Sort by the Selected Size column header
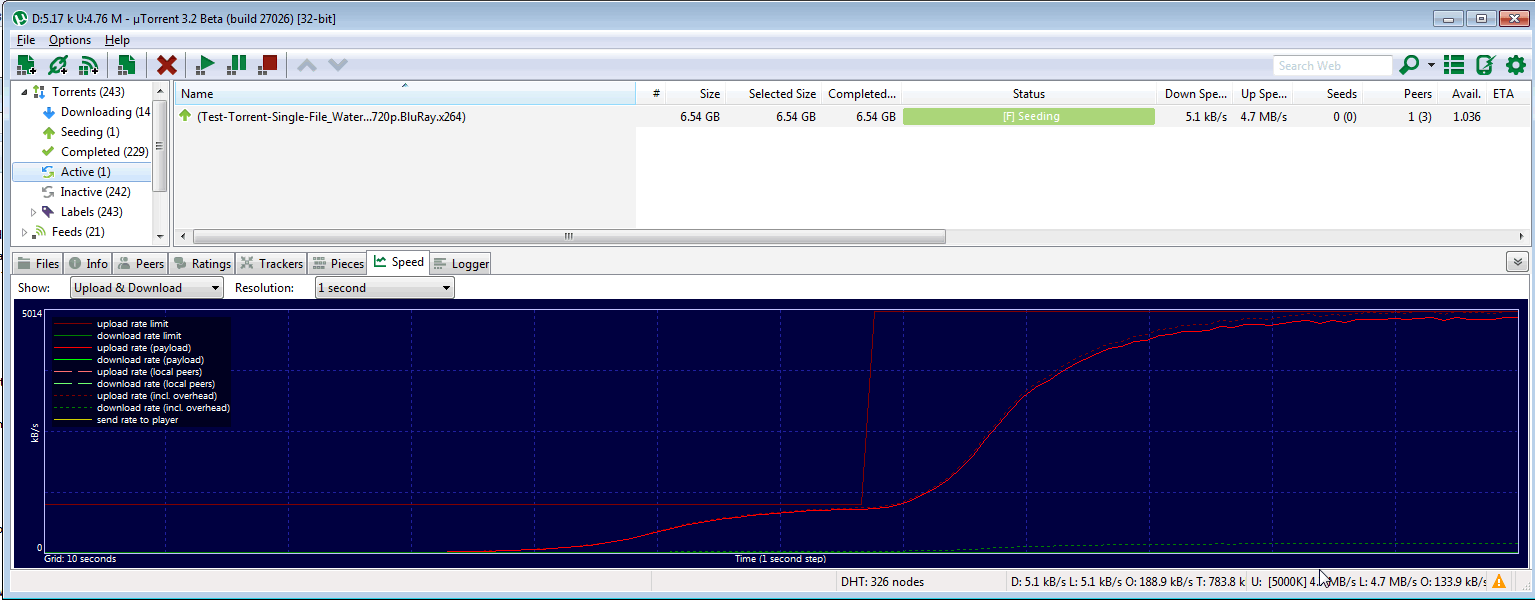The height and width of the screenshot is (600, 1535). (774, 93)
